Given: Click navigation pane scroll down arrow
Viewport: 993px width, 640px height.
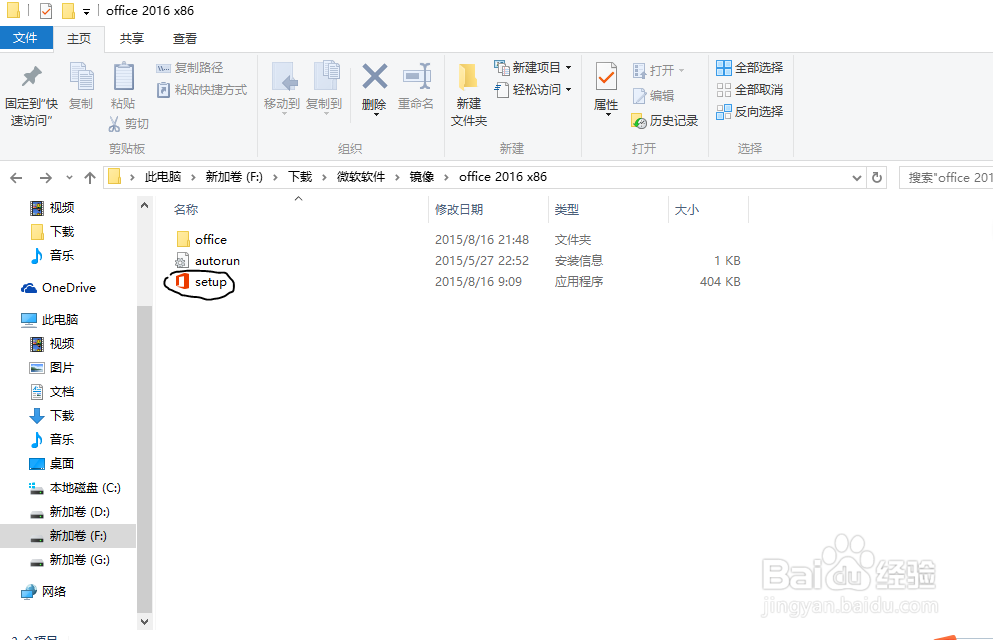Looking at the screenshot, I should point(144,622).
